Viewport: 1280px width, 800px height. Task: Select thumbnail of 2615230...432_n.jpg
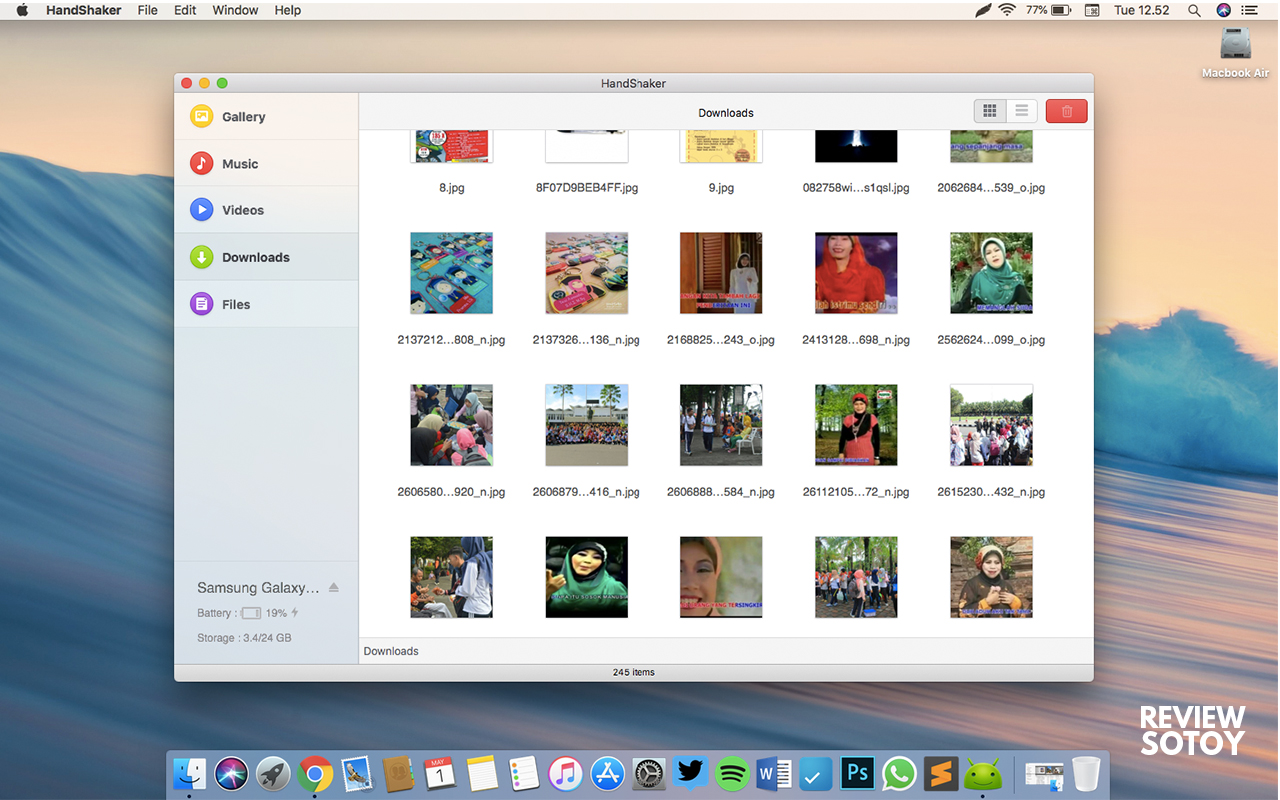991,425
